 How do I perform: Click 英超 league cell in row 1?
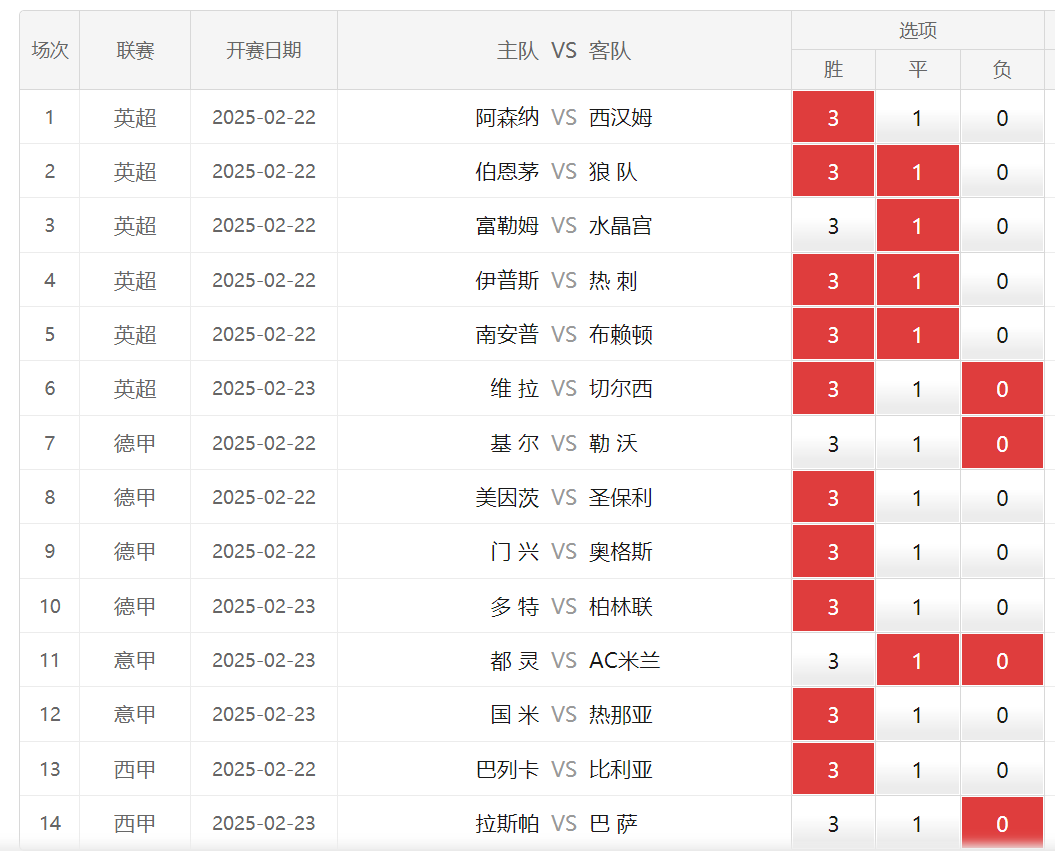click(x=135, y=118)
